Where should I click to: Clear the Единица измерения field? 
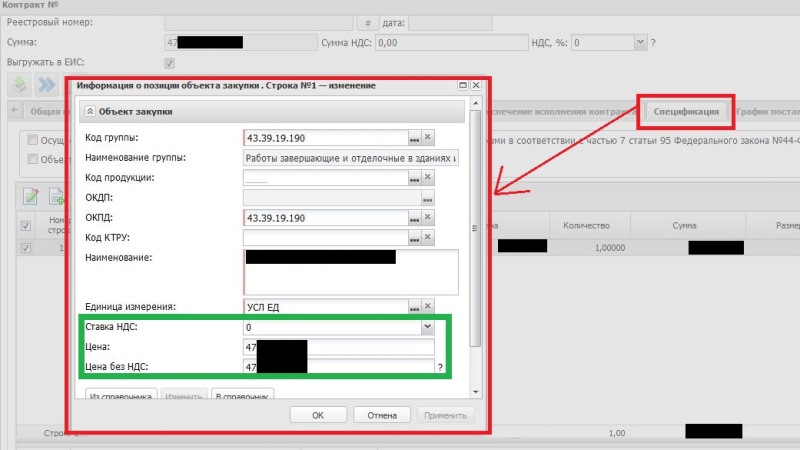click(428, 307)
